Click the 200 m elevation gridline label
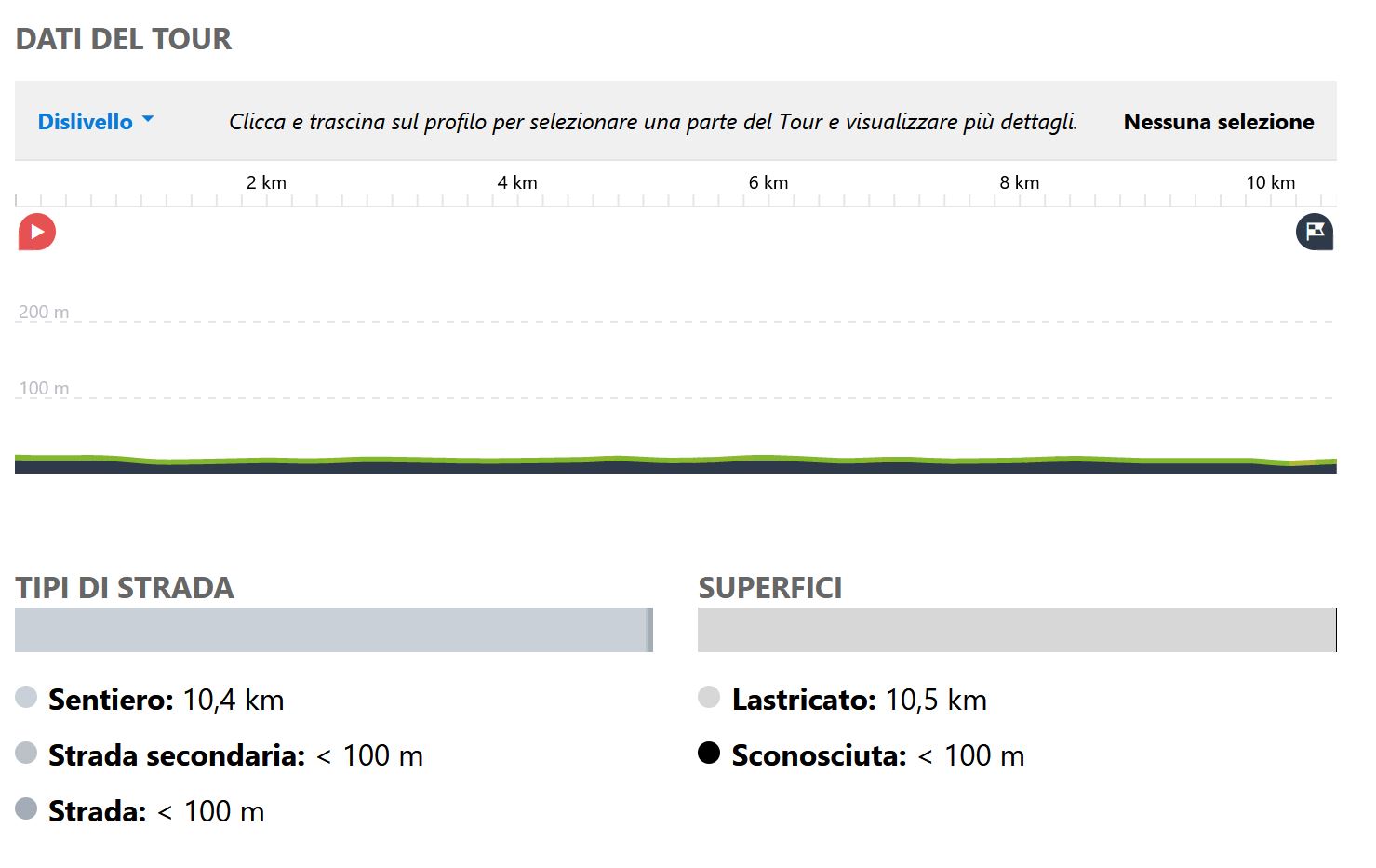1376x868 pixels. point(44,312)
